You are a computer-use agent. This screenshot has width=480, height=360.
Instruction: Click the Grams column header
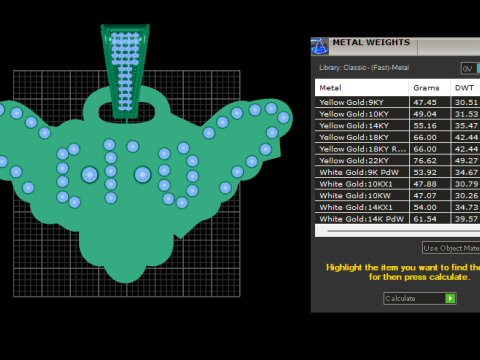pos(429,88)
